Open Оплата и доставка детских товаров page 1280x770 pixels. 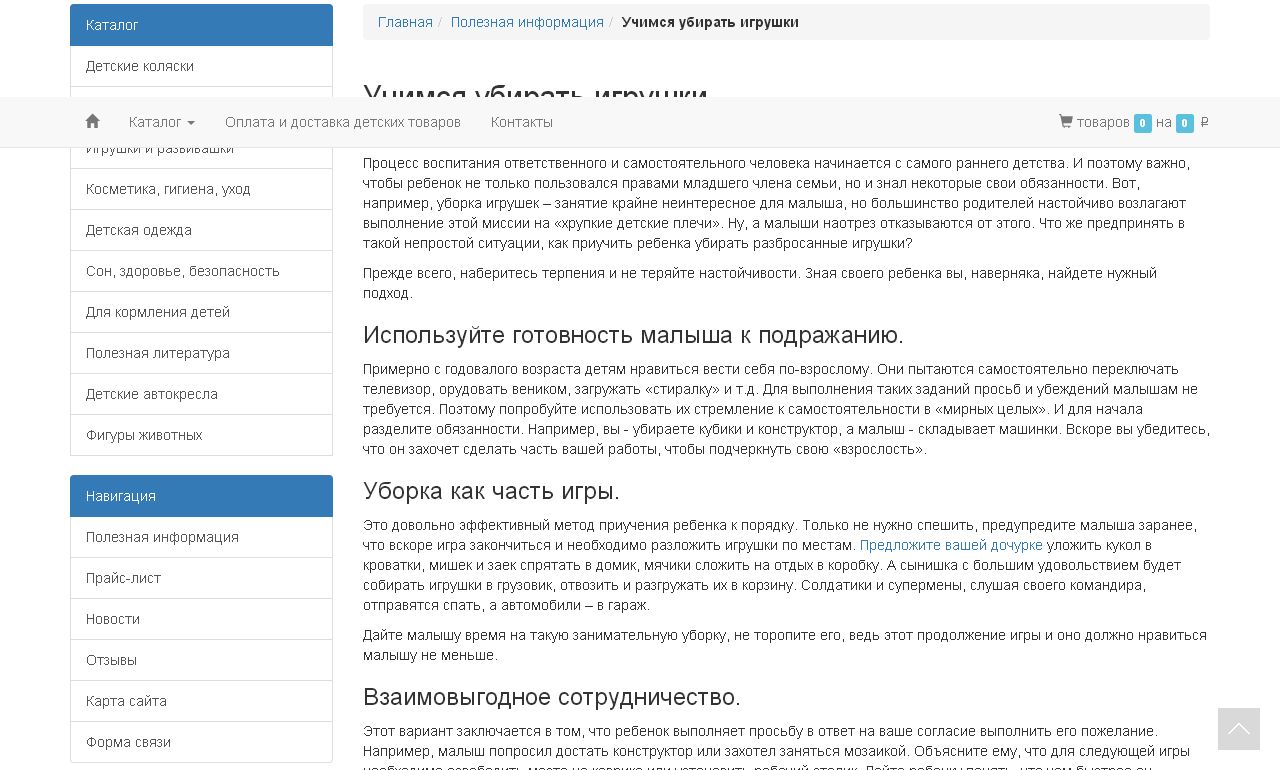click(343, 122)
